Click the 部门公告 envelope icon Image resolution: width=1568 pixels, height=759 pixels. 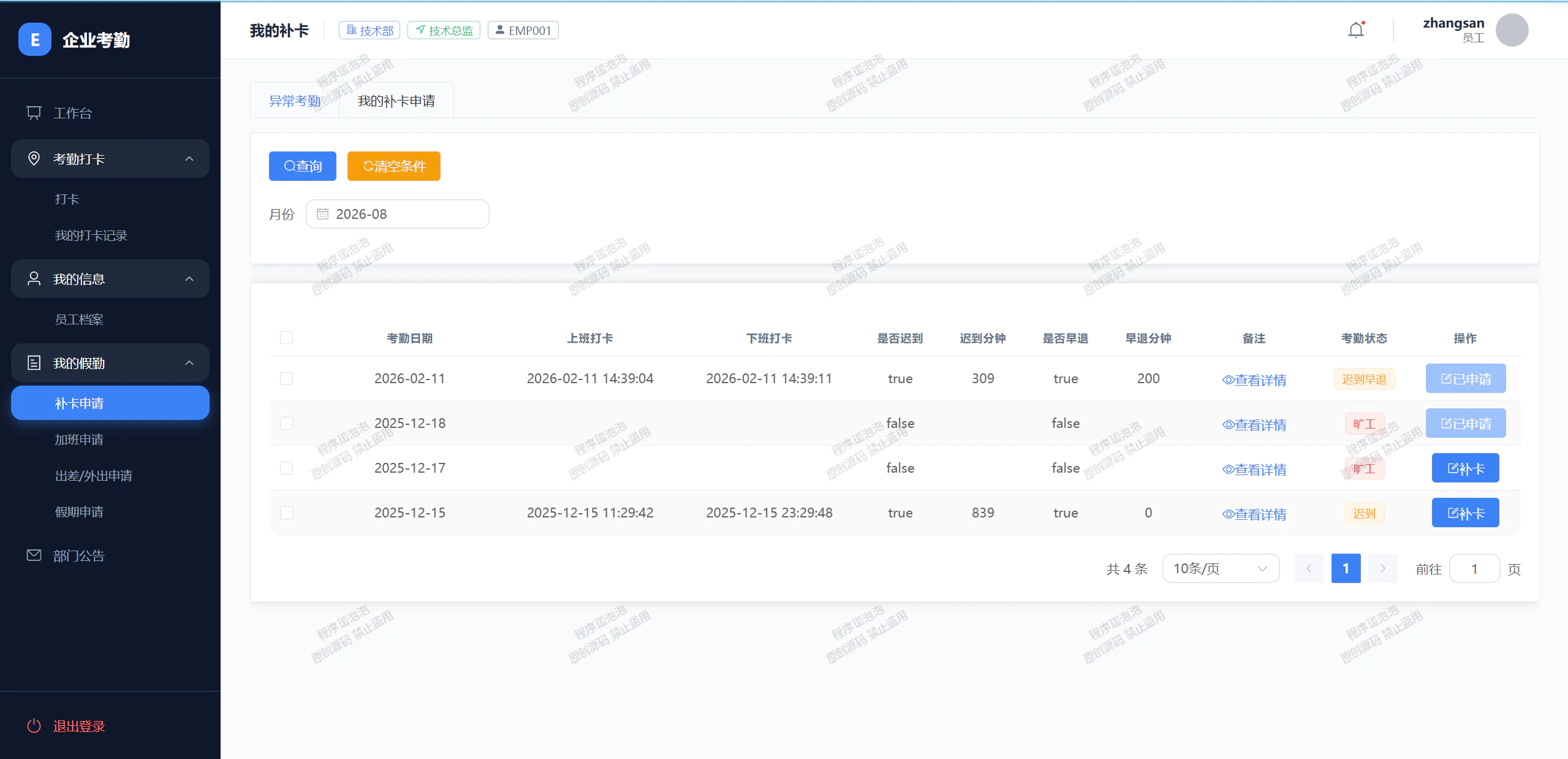coord(34,555)
